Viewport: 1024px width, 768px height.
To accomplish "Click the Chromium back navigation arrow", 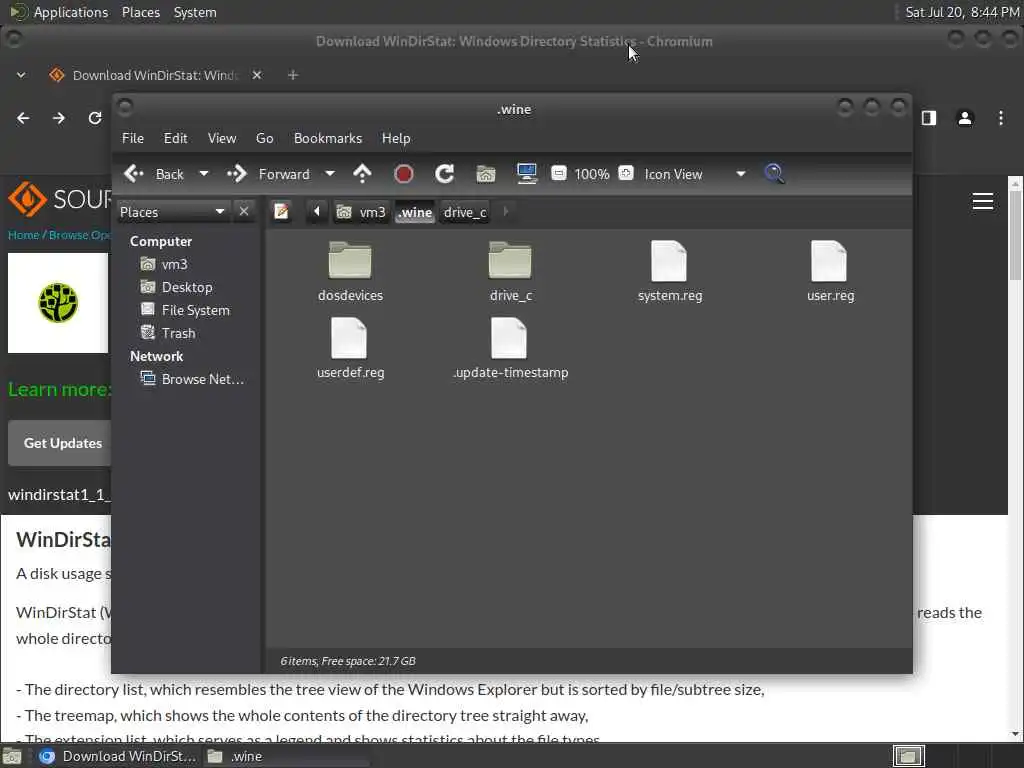I will click(23, 118).
